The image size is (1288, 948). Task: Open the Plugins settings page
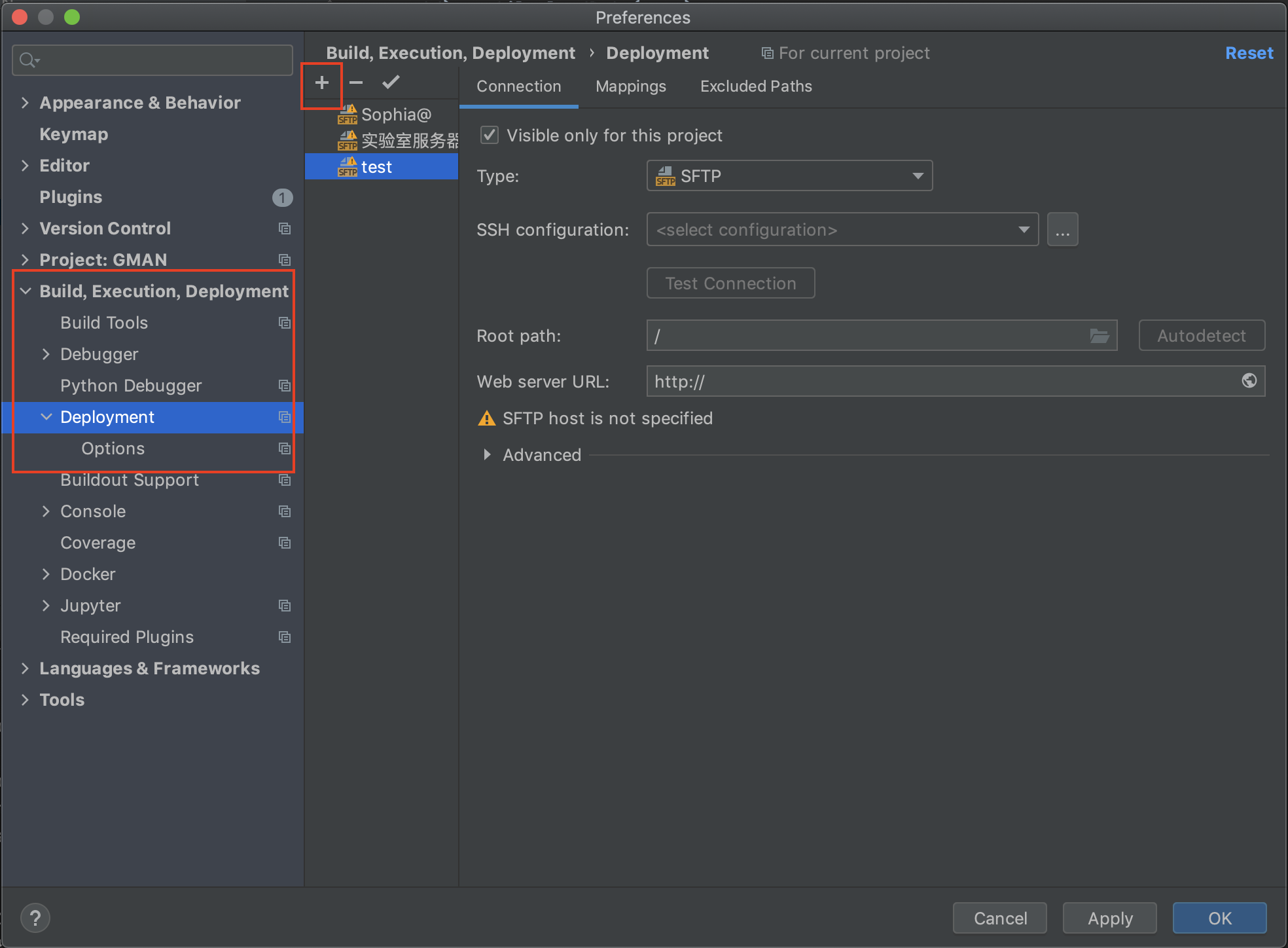71,197
